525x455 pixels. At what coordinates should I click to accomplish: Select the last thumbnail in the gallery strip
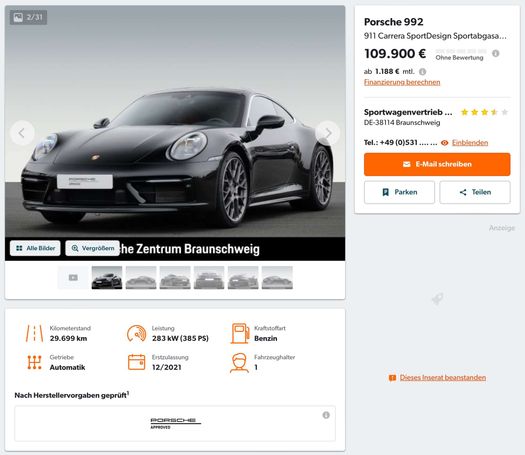pos(277,278)
